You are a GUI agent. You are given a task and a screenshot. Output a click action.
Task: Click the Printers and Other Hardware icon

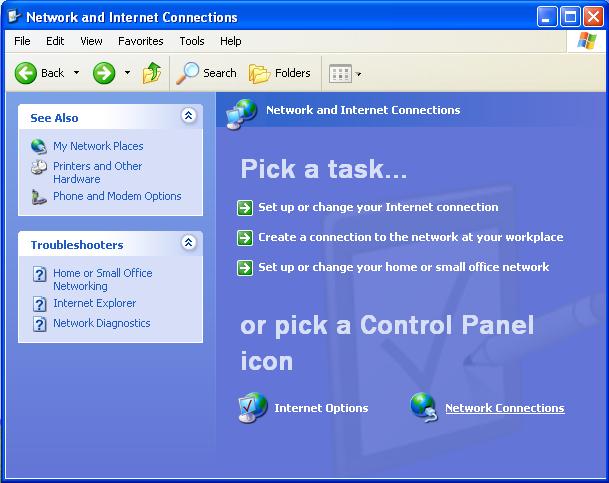(x=39, y=167)
